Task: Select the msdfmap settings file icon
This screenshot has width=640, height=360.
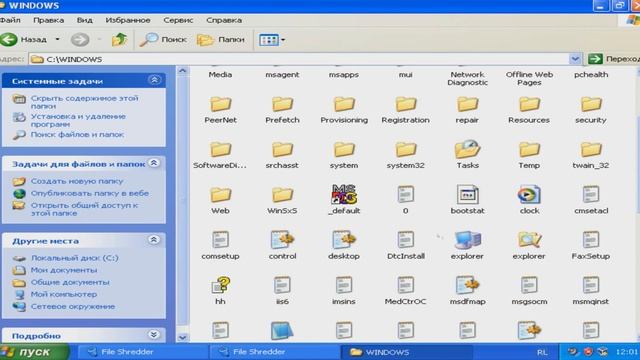Action: (467, 285)
